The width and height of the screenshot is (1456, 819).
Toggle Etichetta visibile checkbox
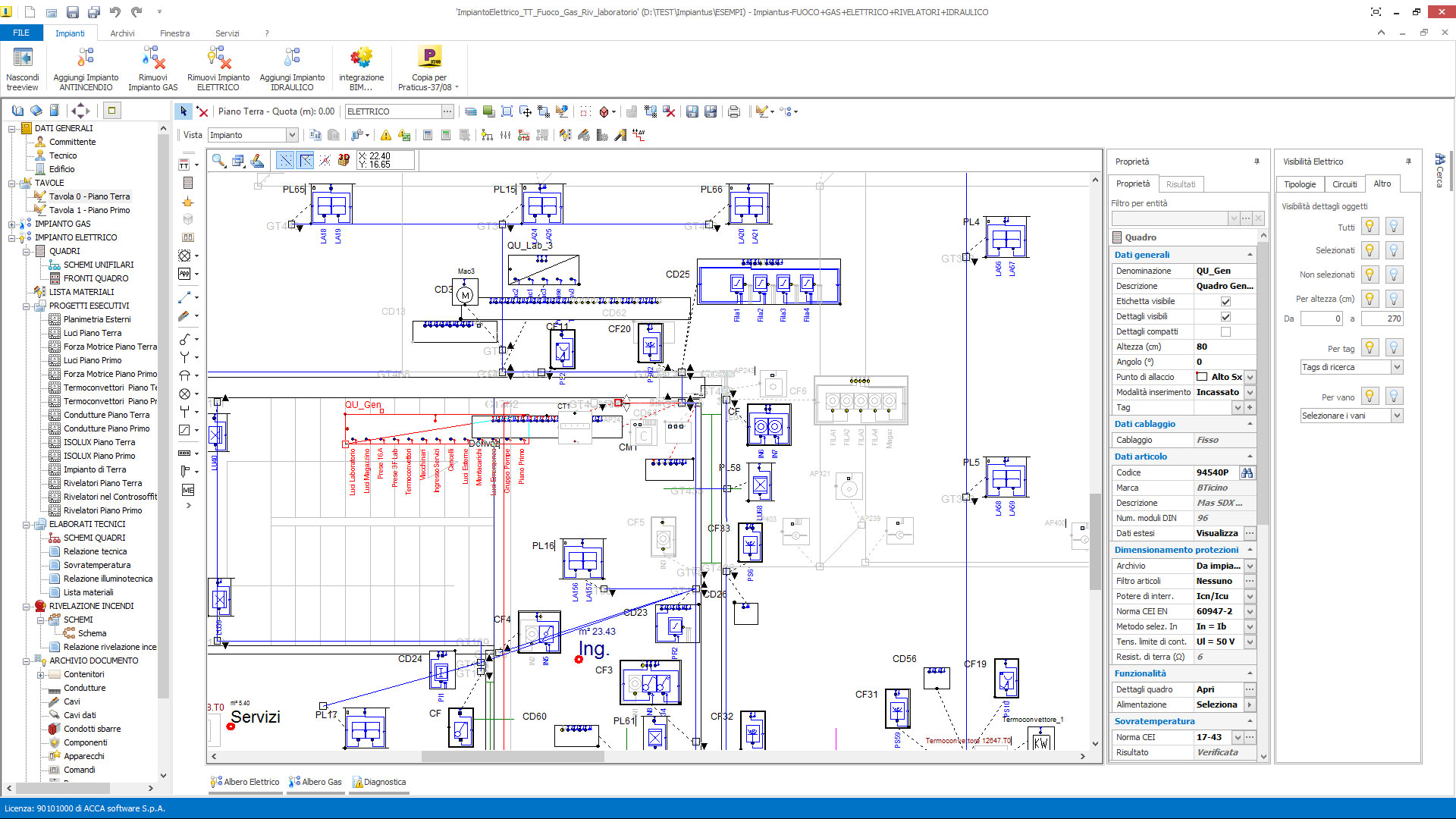tap(1225, 302)
